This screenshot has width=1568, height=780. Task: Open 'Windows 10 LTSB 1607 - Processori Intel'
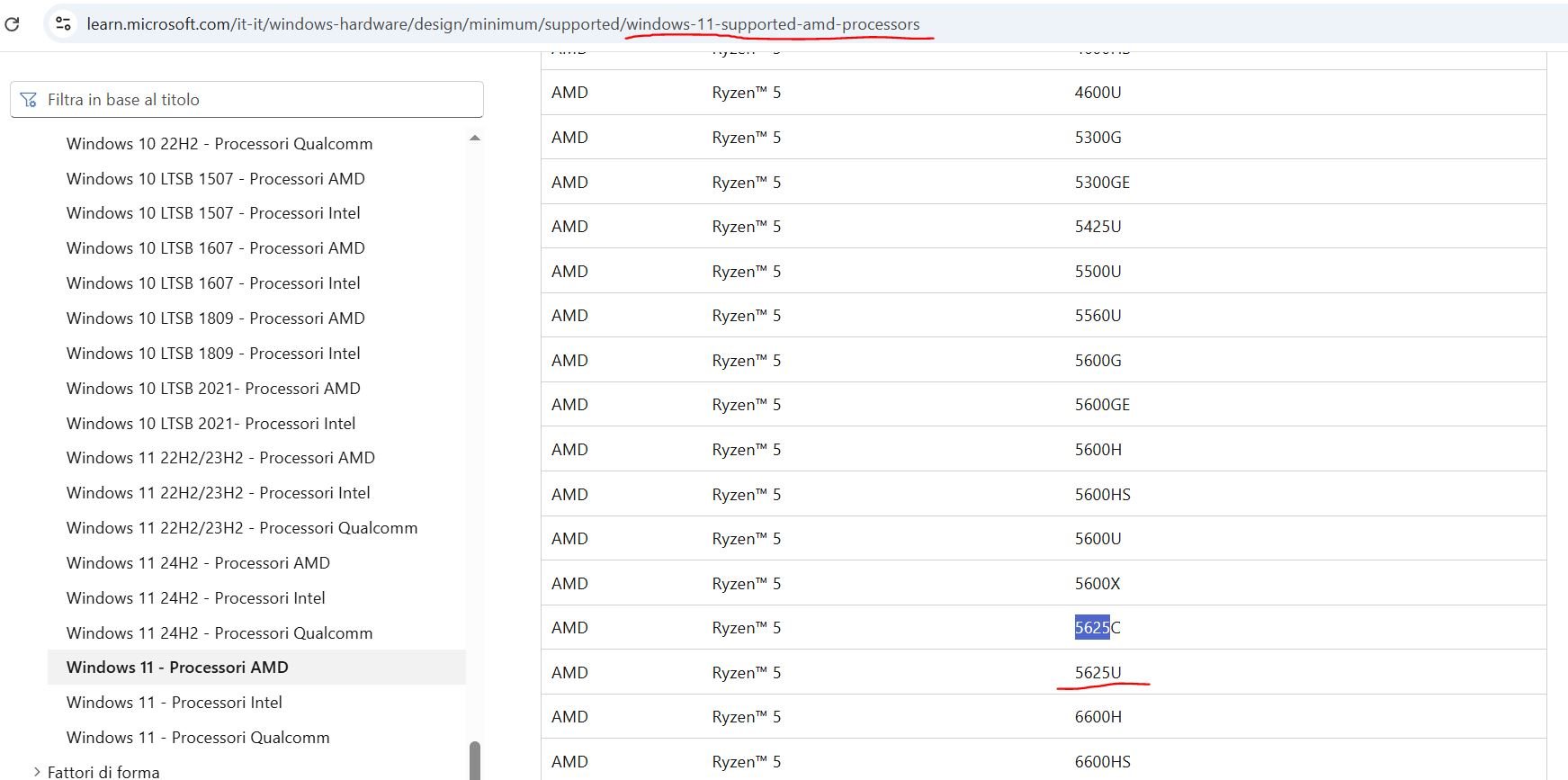[x=213, y=283]
